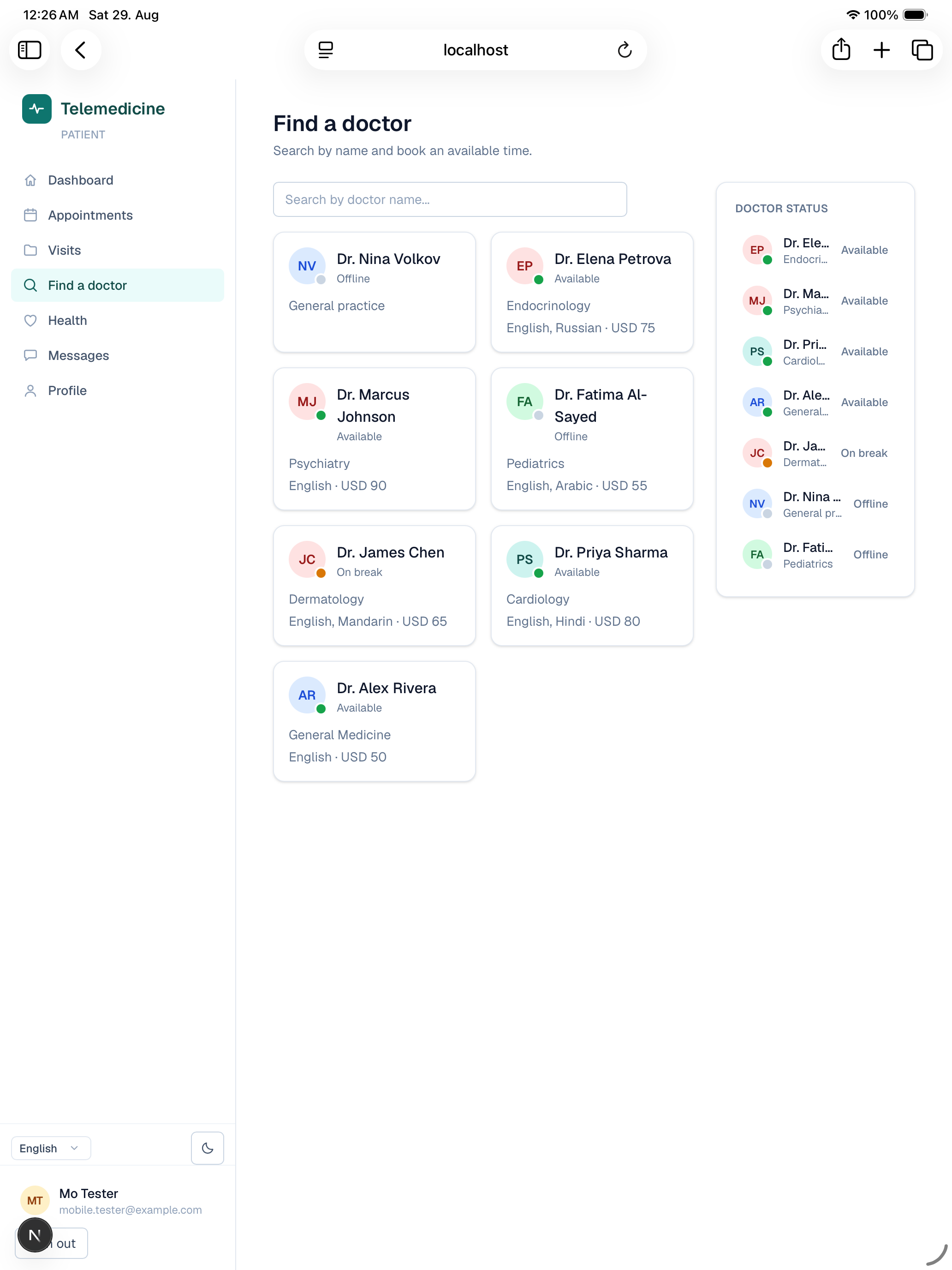Screen dimensions: 952x1270
Task: Toggle dark mode with the moon icon
Action: [207, 1148]
